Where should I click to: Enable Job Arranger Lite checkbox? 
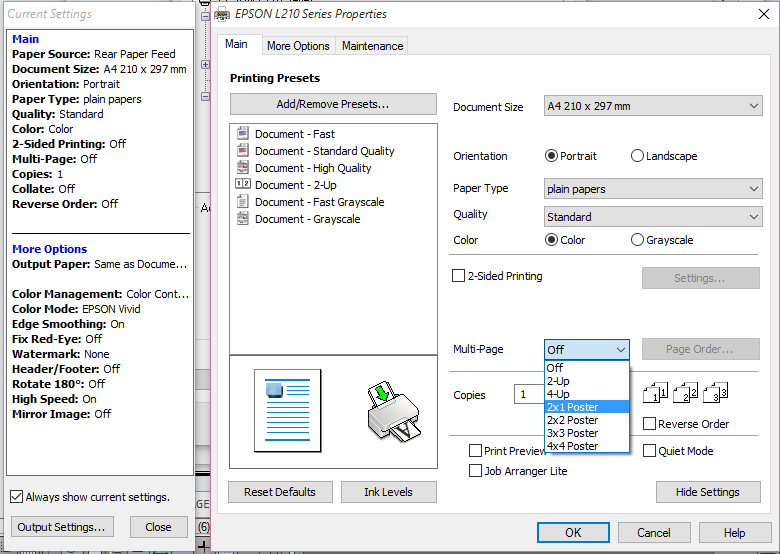click(x=476, y=470)
